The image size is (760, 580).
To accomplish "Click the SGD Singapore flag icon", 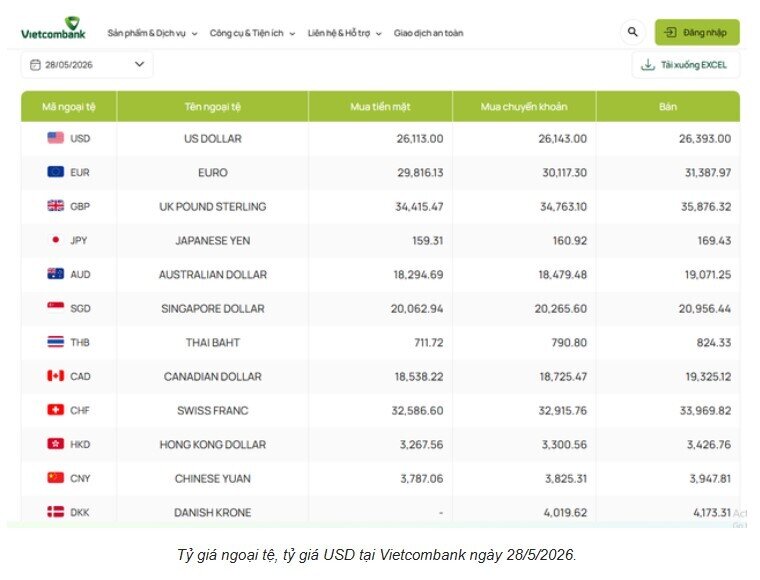I will (56, 306).
